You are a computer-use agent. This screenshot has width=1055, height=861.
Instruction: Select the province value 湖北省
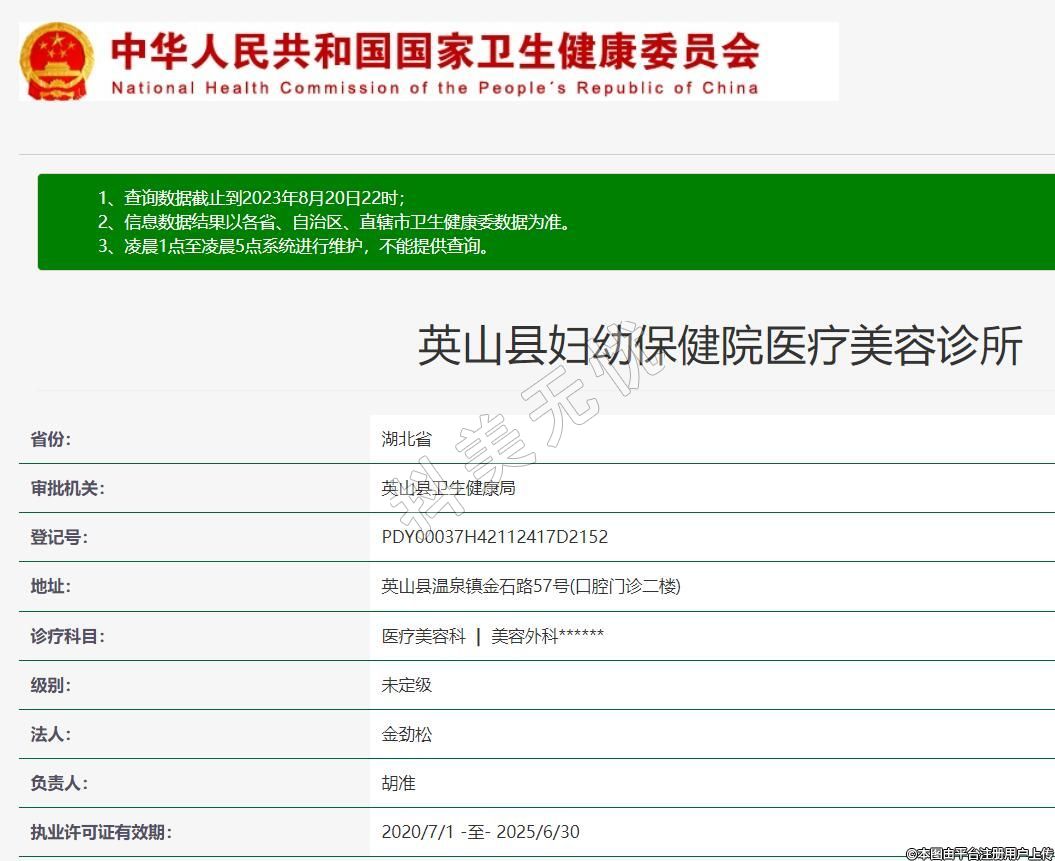(x=406, y=439)
